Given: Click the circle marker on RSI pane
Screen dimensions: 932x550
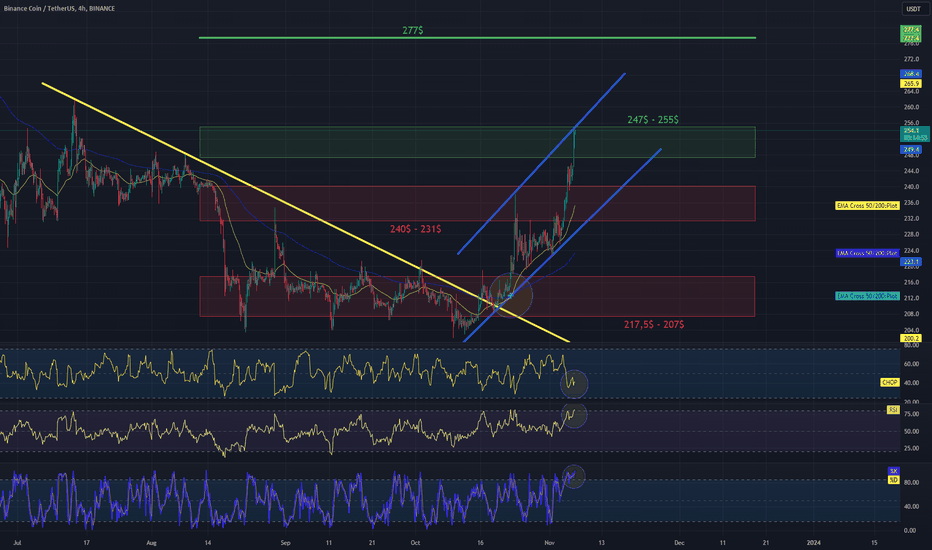Looking at the screenshot, I should click(574, 414).
